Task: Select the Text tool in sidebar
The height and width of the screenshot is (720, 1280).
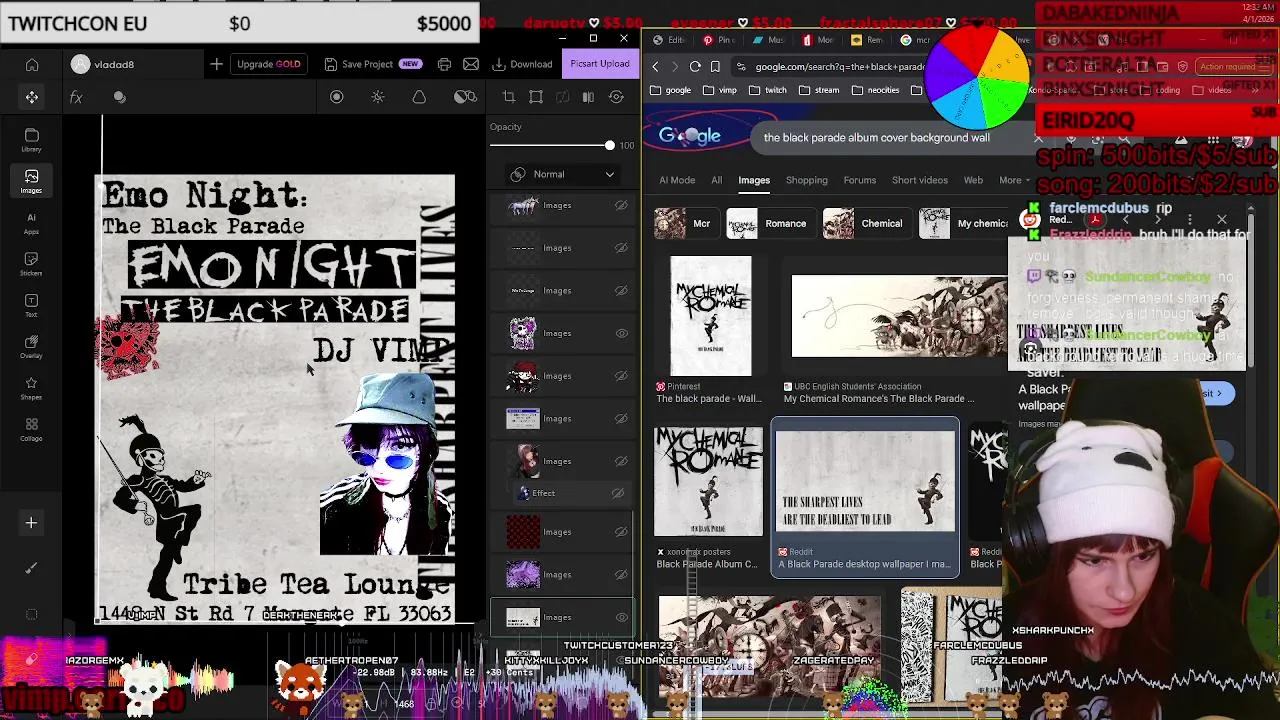Action: point(31,305)
